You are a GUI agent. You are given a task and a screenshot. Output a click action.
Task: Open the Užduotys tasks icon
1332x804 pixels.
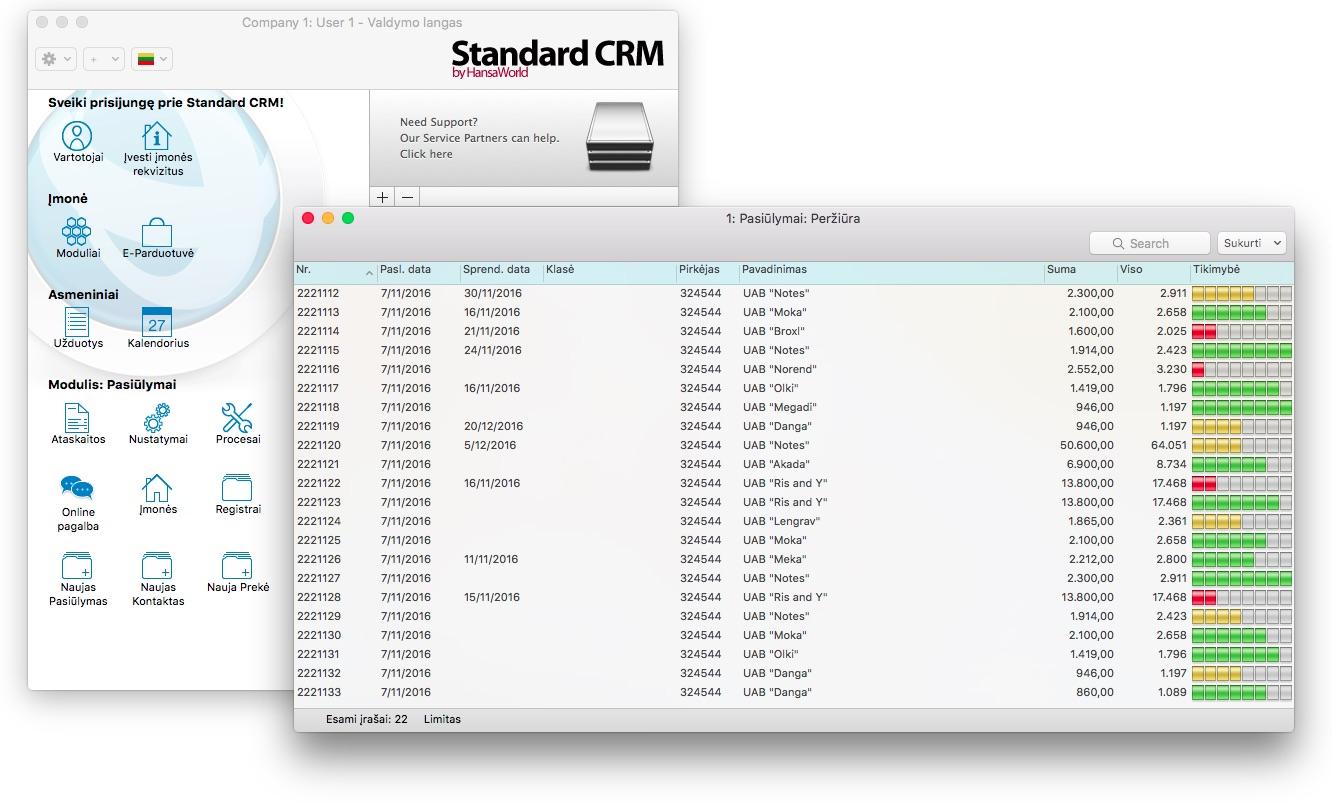[x=77, y=322]
